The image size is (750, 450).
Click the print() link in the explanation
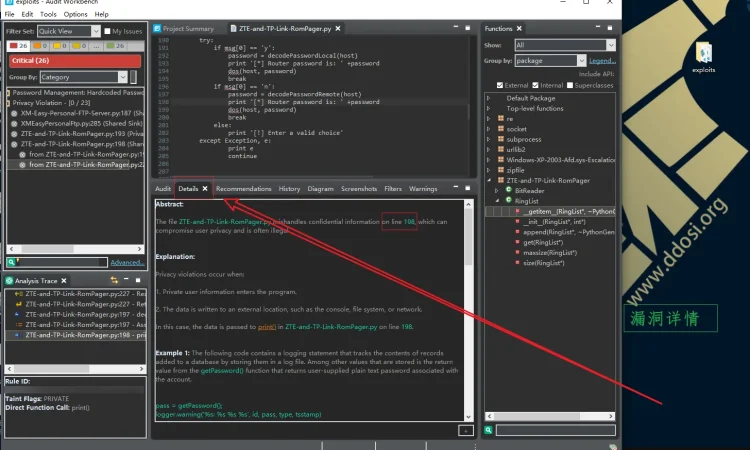coord(267,327)
